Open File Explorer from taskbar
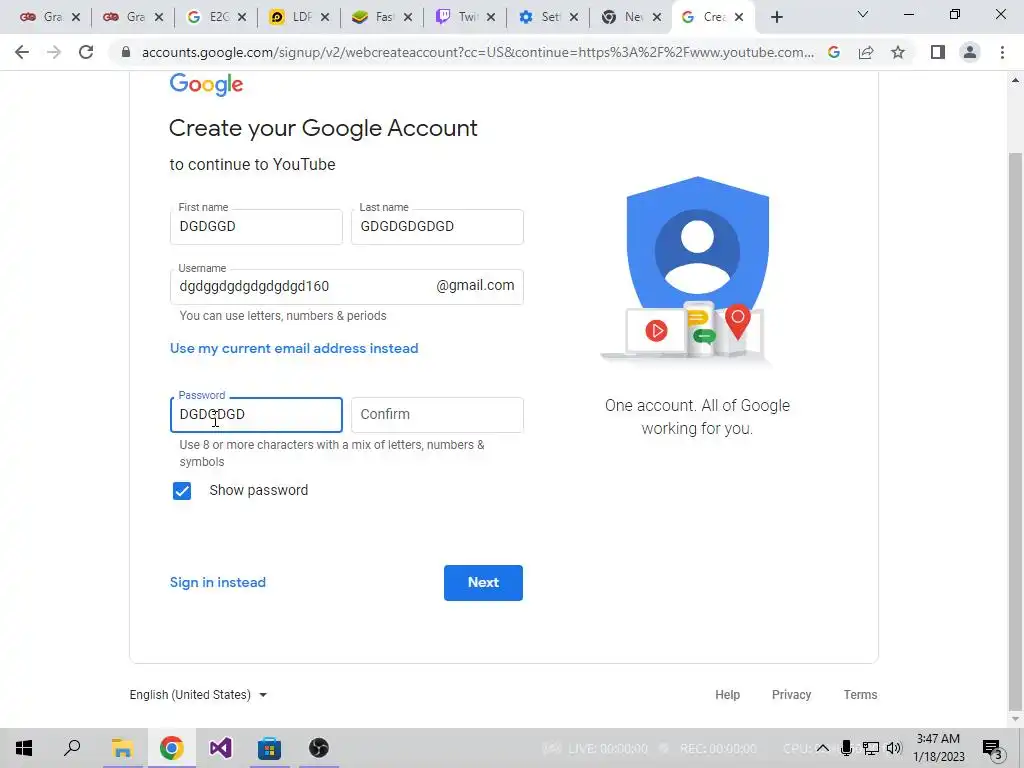The height and width of the screenshot is (768, 1024). [122, 748]
